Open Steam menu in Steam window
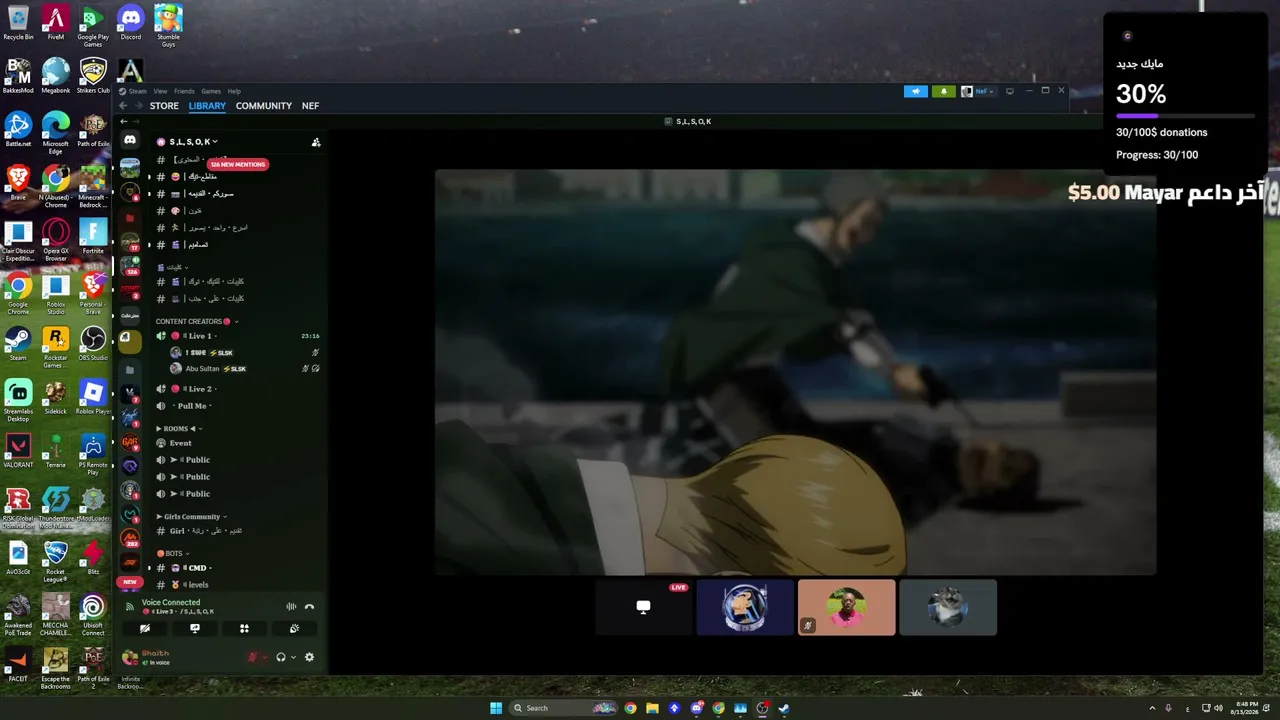The height and width of the screenshot is (720, 1280). 137,91
